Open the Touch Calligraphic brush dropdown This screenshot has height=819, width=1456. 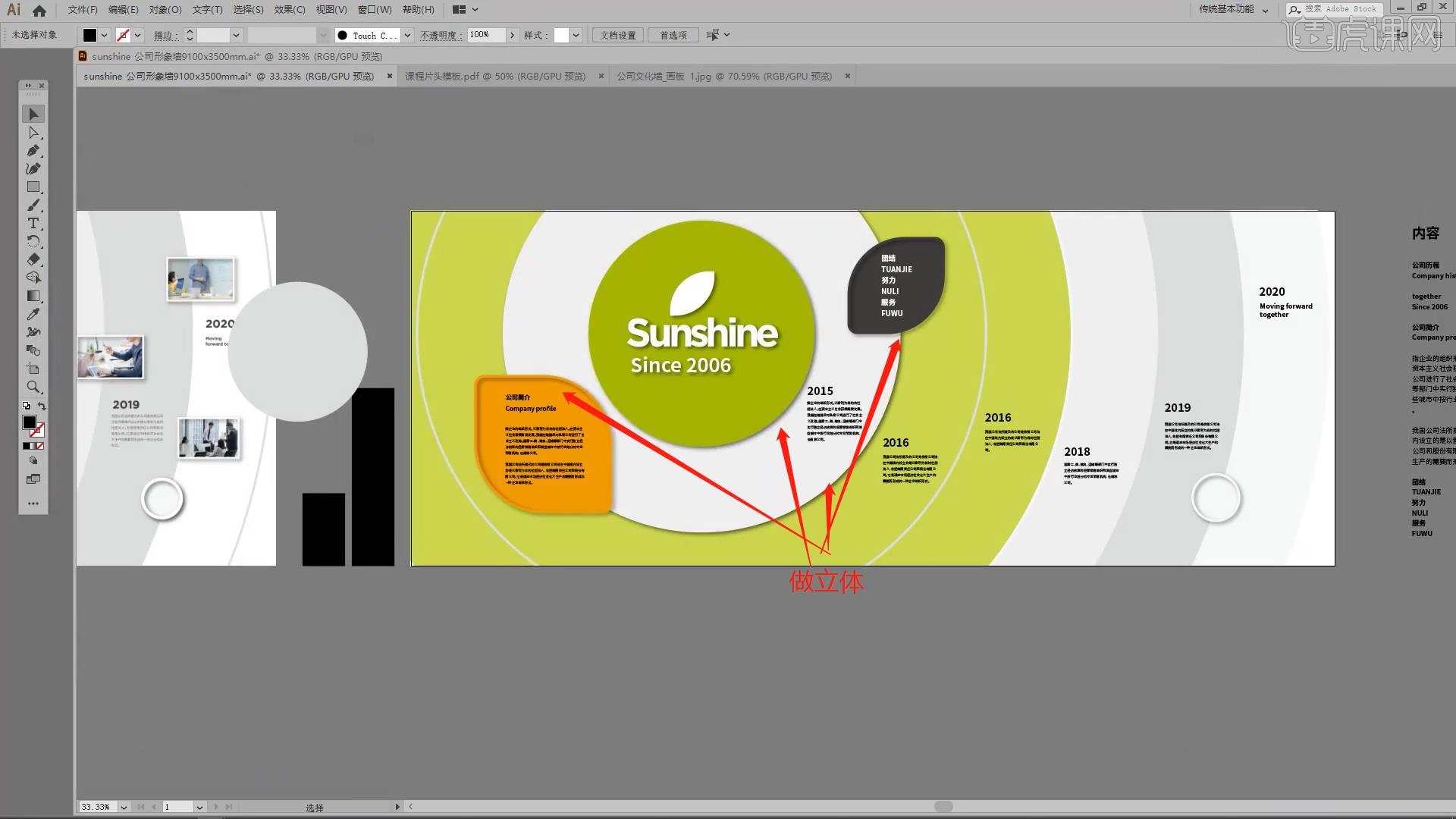407,35
